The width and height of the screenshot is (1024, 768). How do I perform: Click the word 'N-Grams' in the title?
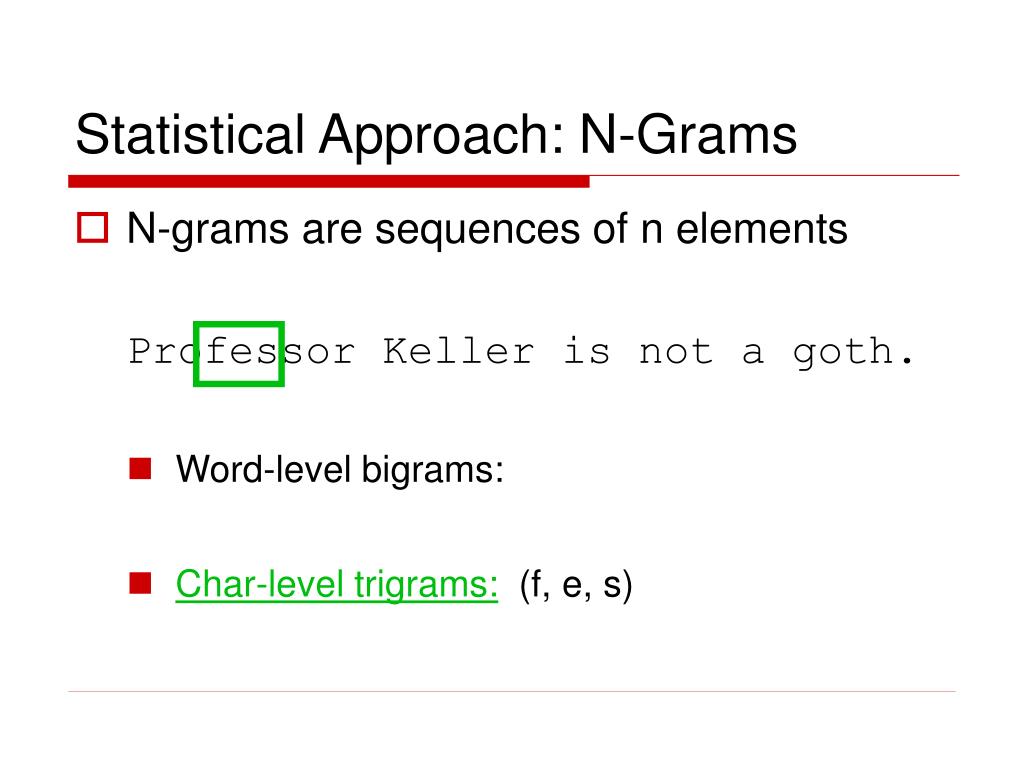click(x=688, y=135)
